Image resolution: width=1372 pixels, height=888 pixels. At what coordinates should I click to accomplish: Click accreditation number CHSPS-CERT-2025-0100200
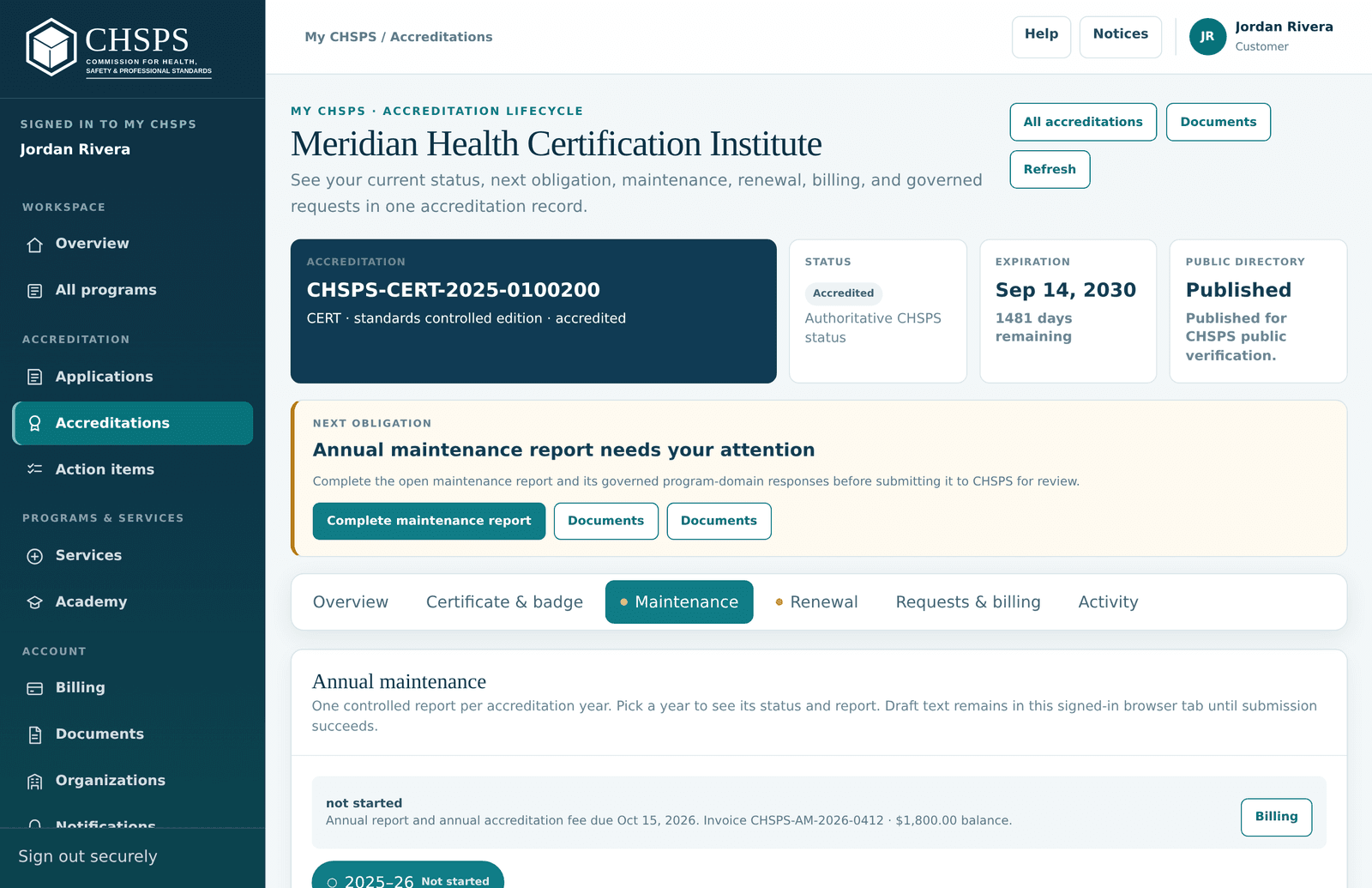coord(454,290)
